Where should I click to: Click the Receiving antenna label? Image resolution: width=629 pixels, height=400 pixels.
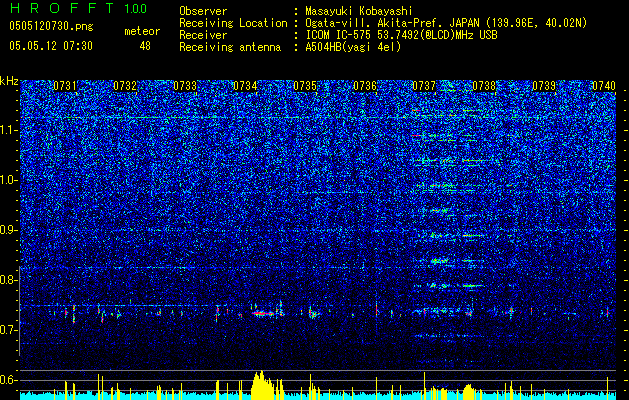pyautogui.click(x=230, y=47)
